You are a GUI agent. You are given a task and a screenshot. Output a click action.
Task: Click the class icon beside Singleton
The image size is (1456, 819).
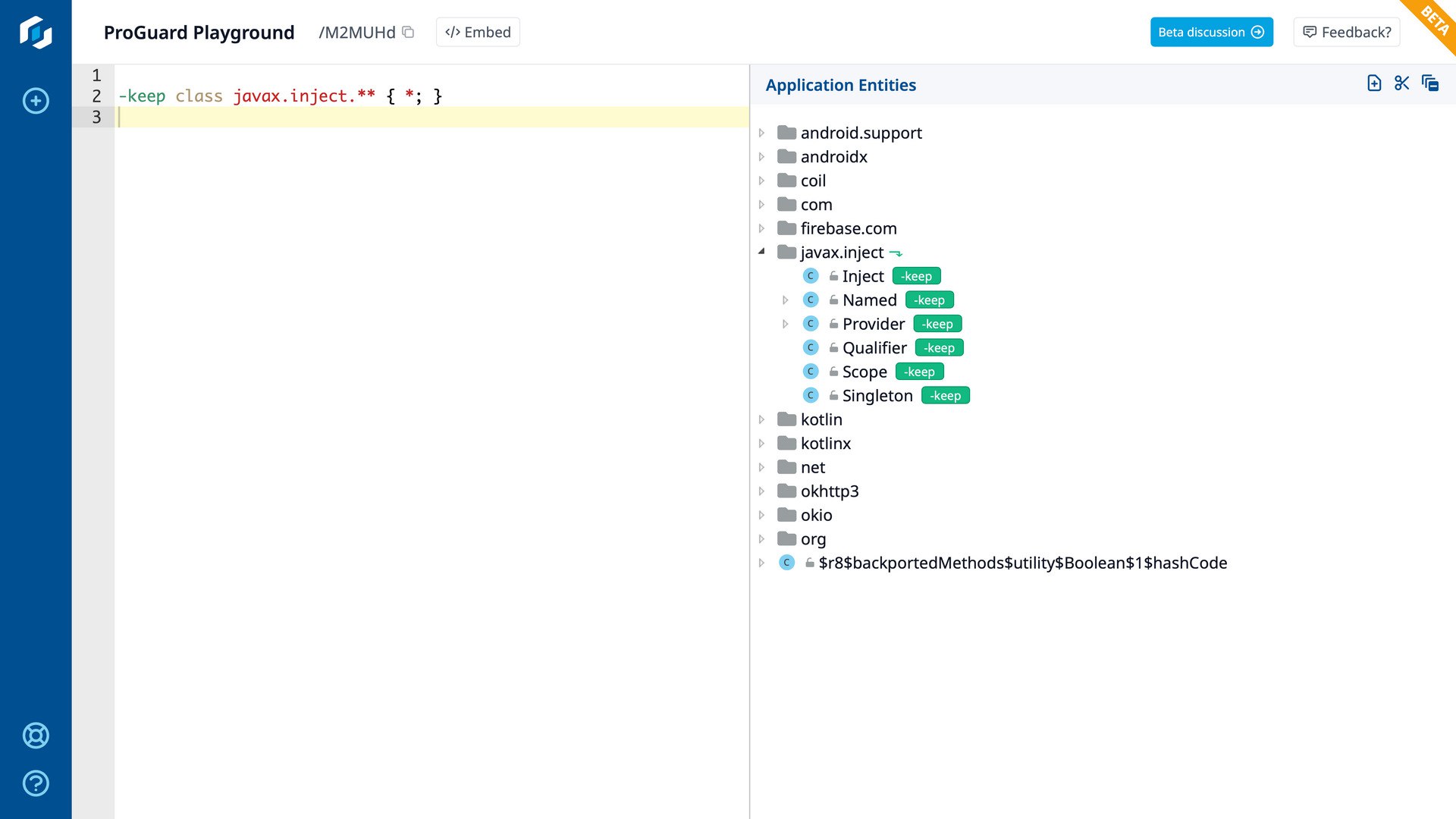click(x=811, y=396)
